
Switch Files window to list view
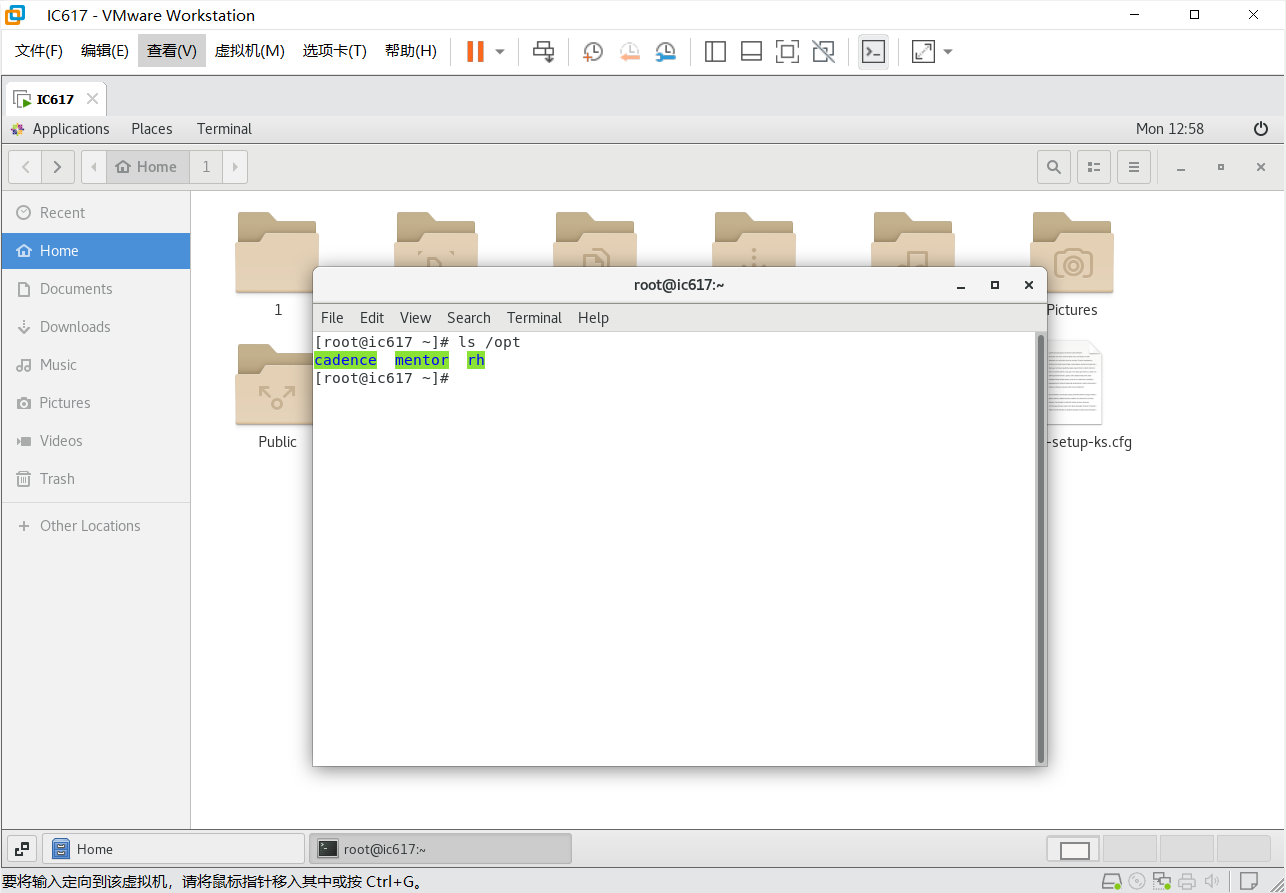(1094, 167)
